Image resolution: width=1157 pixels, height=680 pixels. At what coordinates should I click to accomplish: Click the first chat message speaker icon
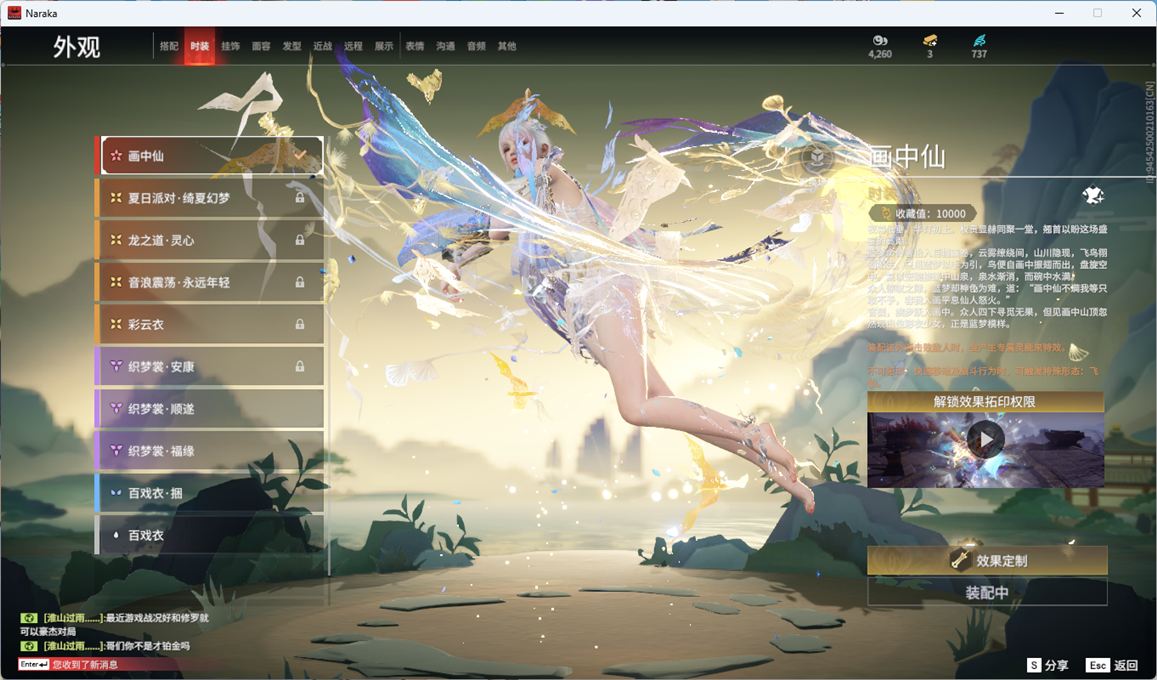click(29, 618)
